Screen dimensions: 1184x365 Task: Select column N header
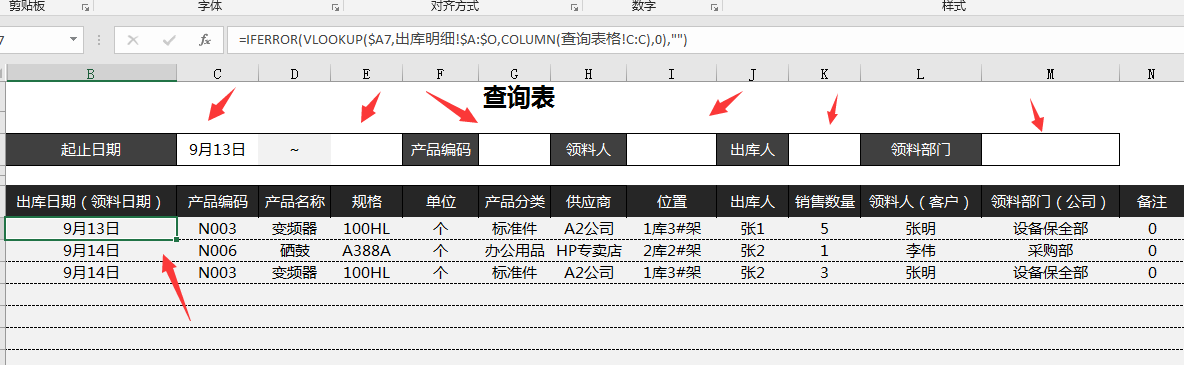(x=1152, y=73)
